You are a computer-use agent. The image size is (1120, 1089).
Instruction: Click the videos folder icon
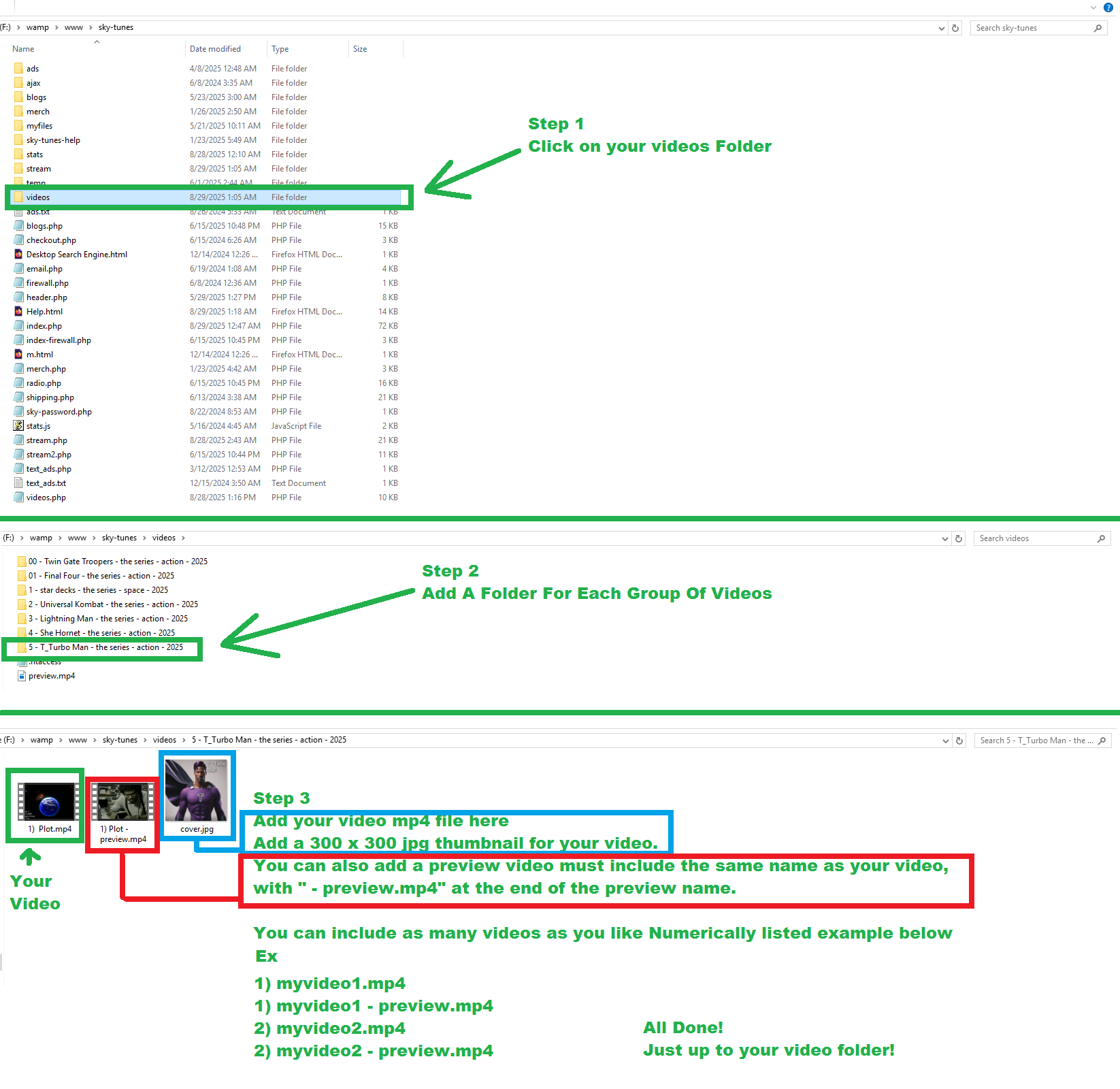coord(18,197)
